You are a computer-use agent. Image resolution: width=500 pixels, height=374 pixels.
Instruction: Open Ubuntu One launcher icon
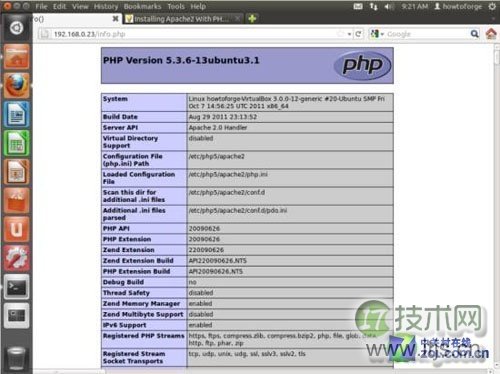[x=16, y=229]
